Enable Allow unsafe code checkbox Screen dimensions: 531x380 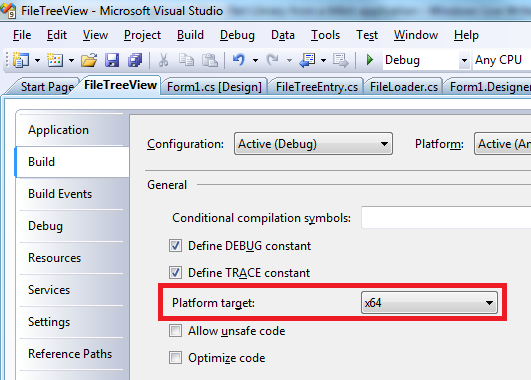click(x=175, y=331)
